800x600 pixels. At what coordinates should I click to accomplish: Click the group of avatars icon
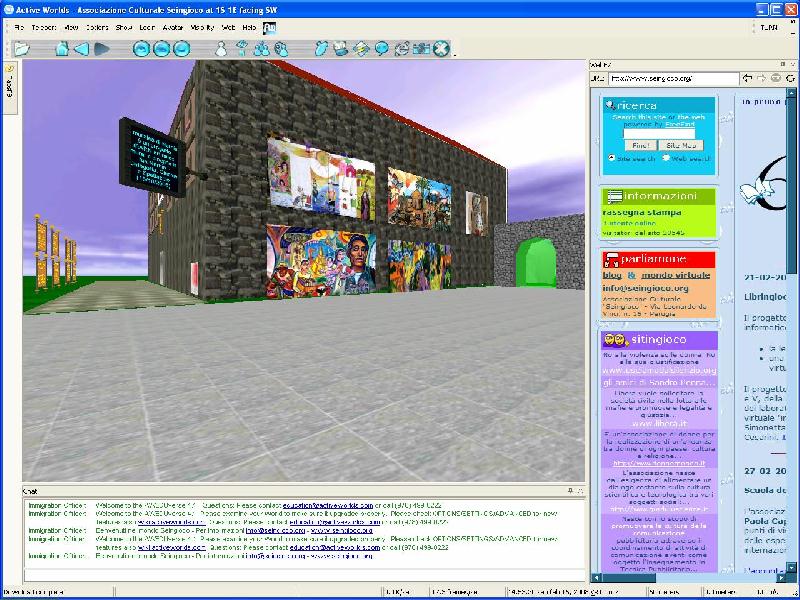[x=262, y=48]
